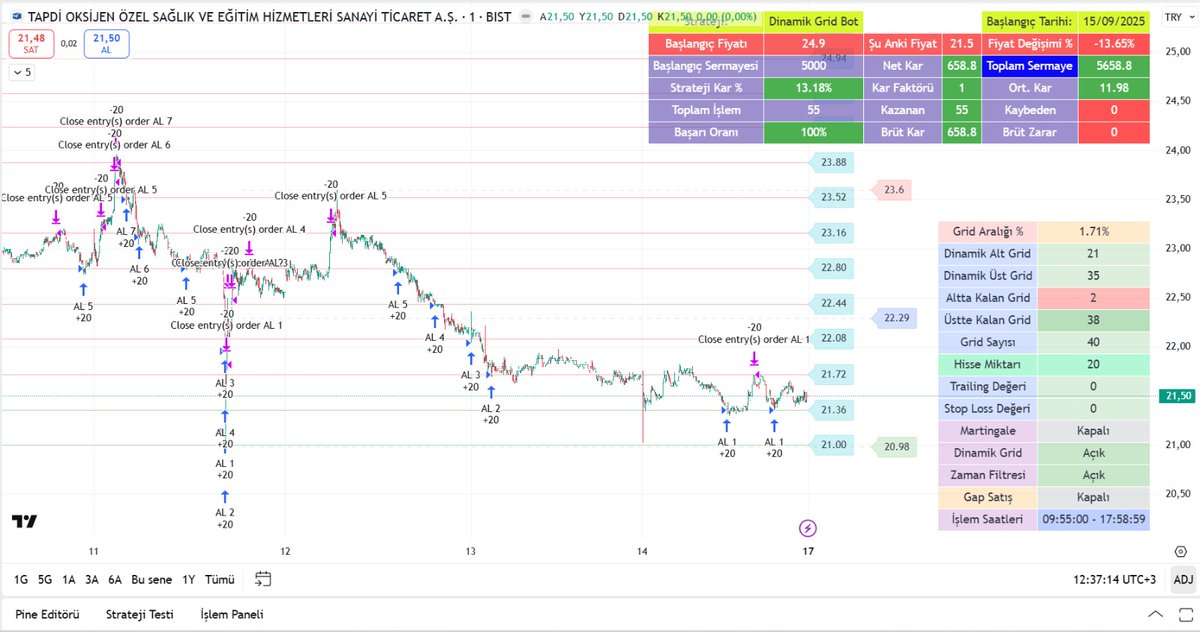Screen dimensions: 1200x632
Task: Select the Bu sene time range
Action: click(151, 579)
